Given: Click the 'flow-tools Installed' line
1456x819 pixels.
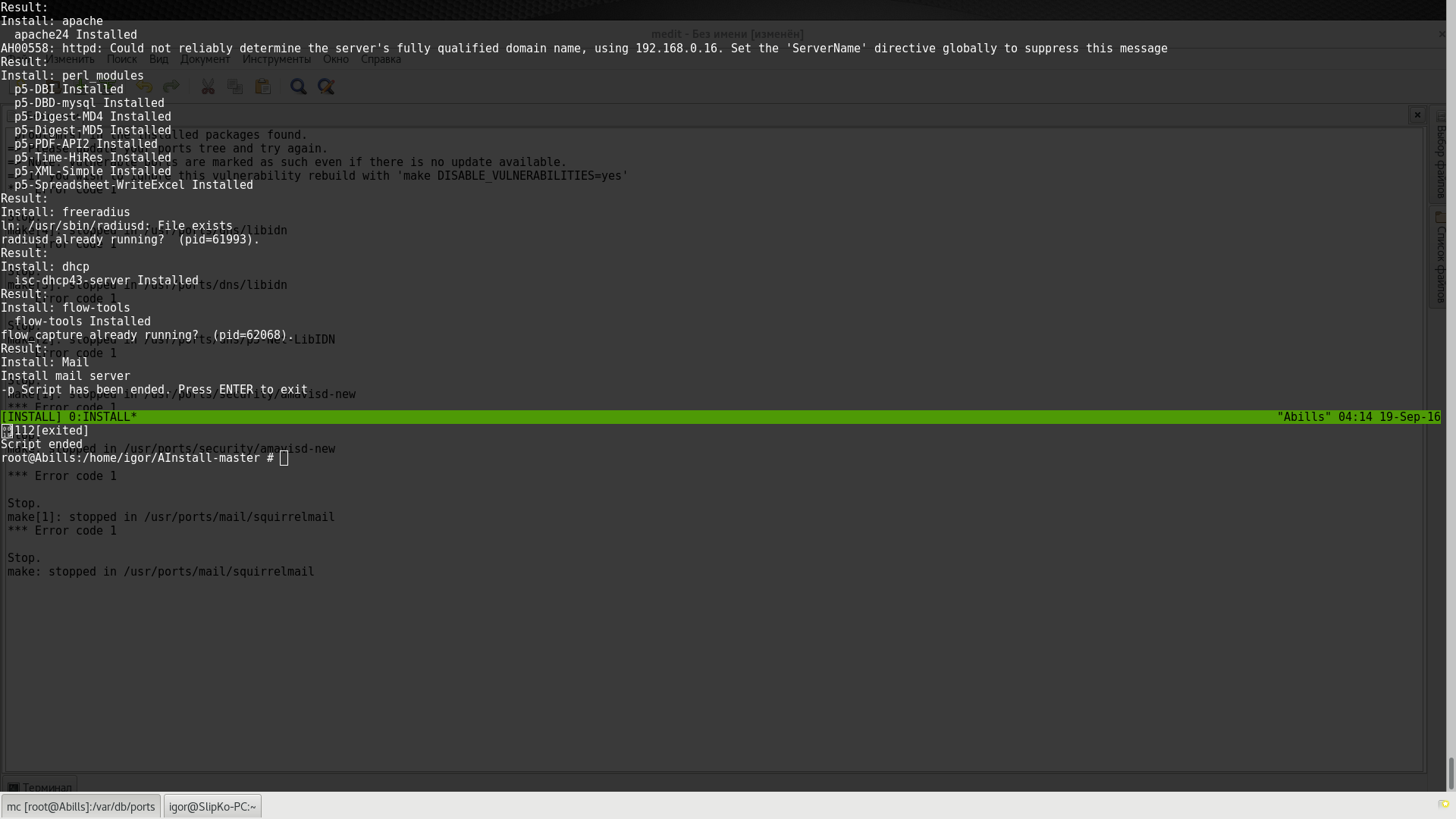Looking at the screenshot, I should pos(83,322).
